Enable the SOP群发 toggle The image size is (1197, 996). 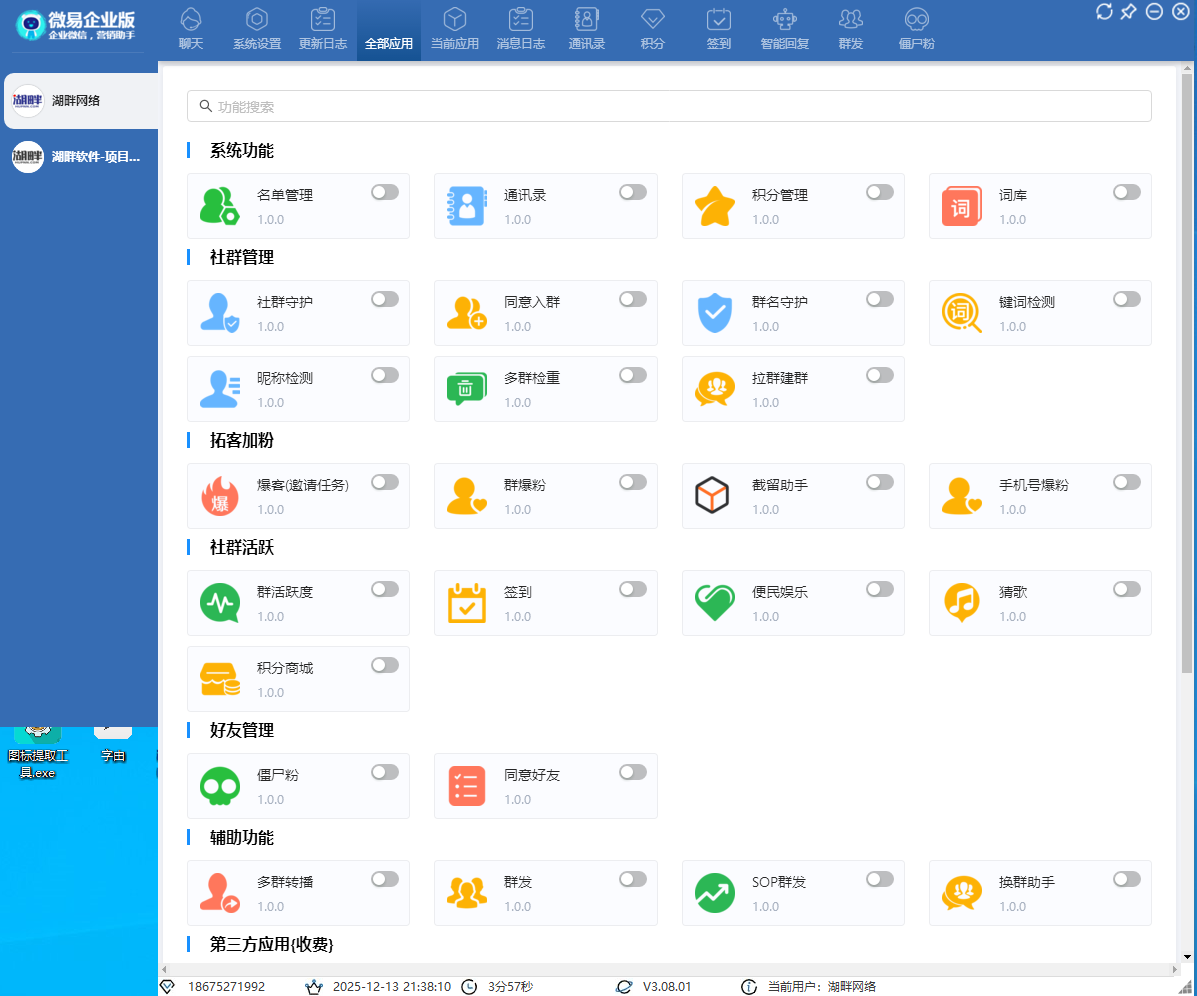tap(879, 879)
